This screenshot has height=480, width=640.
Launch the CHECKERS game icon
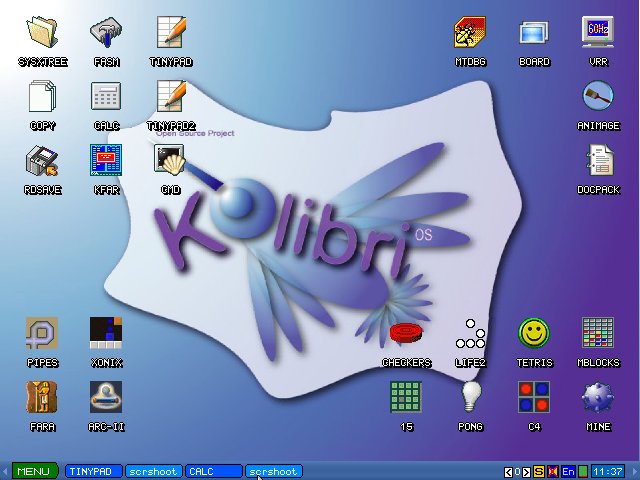coord(406,333)
